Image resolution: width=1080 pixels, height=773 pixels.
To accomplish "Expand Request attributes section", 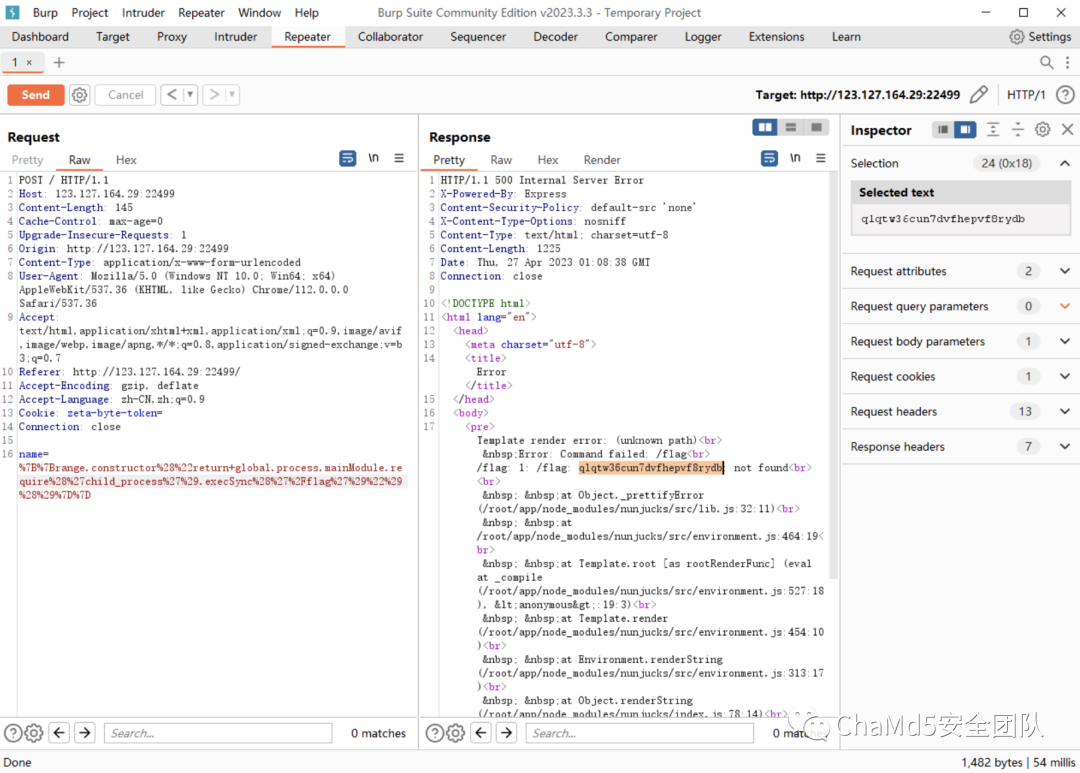I will tap(1064, 271).
